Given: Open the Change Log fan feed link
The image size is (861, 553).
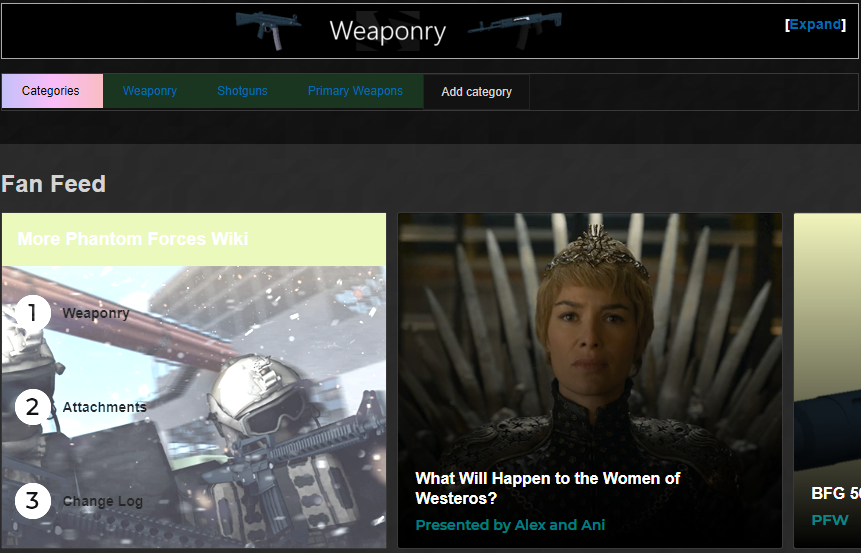Looking at the screenshot, I should point(103,501).
